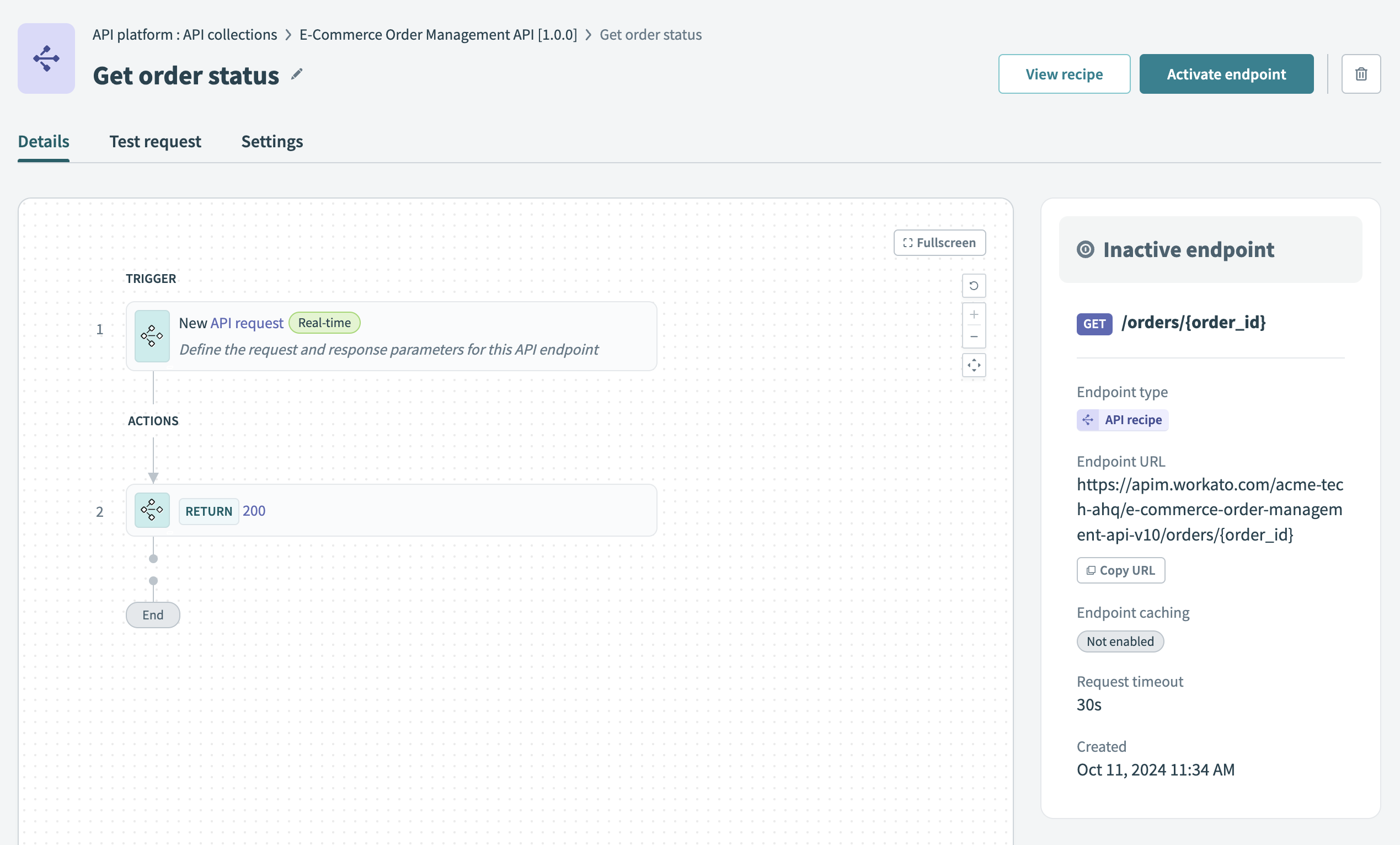Switch to the Settings tab
The image size is (1400, 845).
pos(271,142)
